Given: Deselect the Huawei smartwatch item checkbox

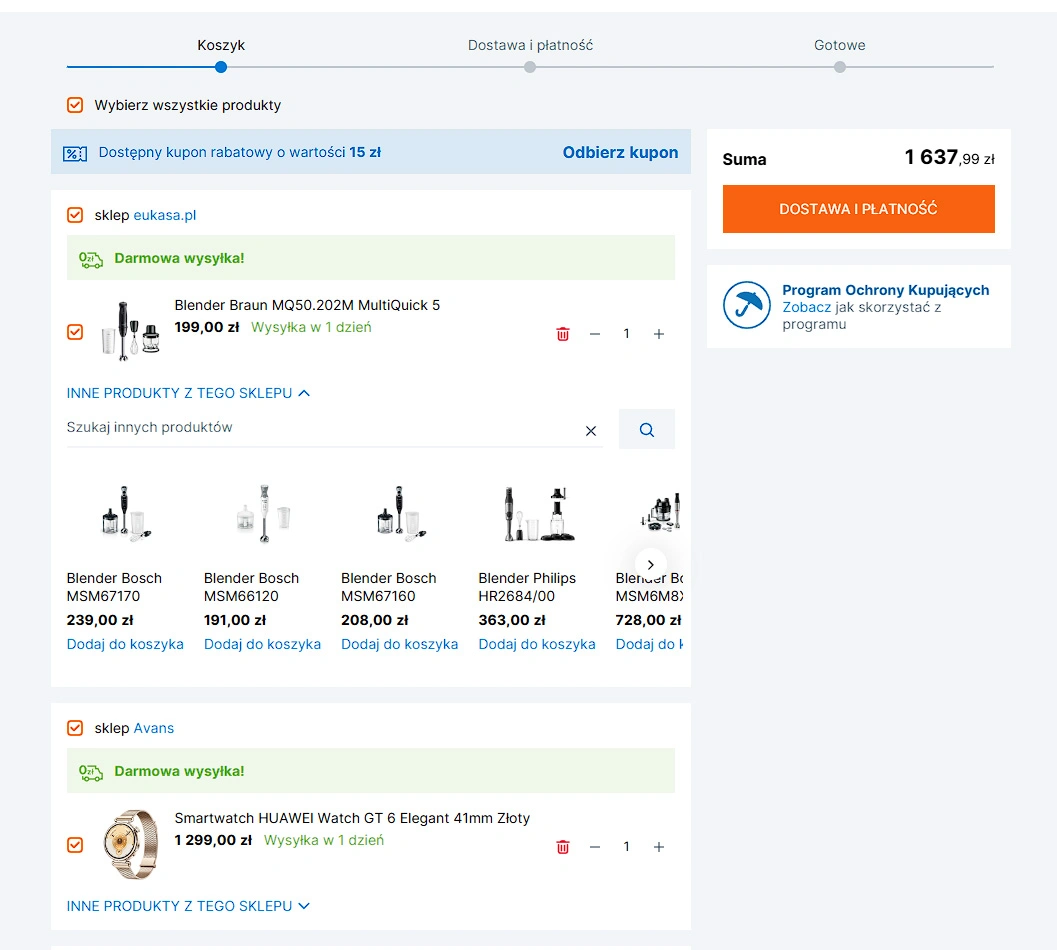Looking at the screenshot, I should [75, 845].
